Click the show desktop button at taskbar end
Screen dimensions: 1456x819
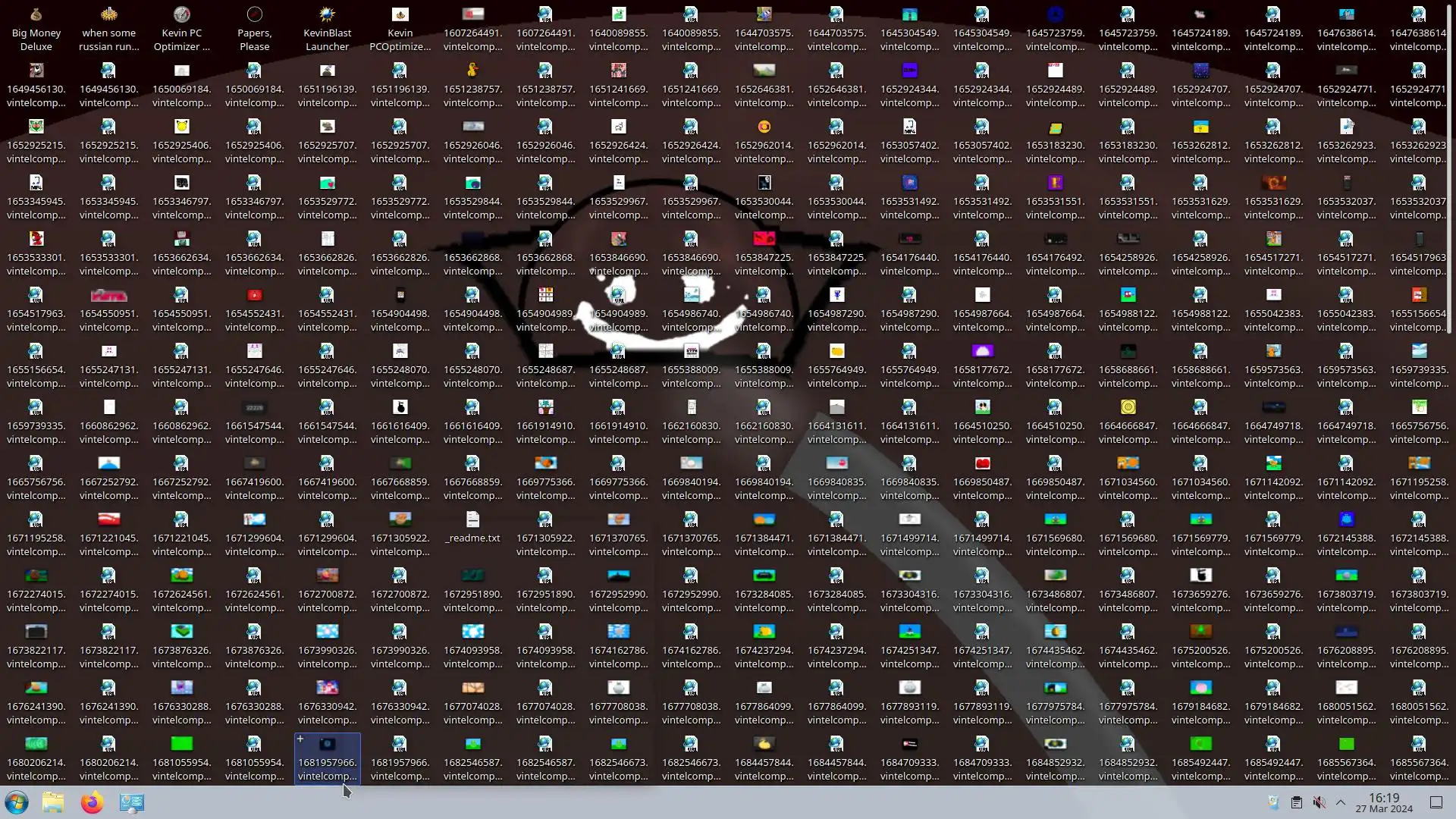1436,802
